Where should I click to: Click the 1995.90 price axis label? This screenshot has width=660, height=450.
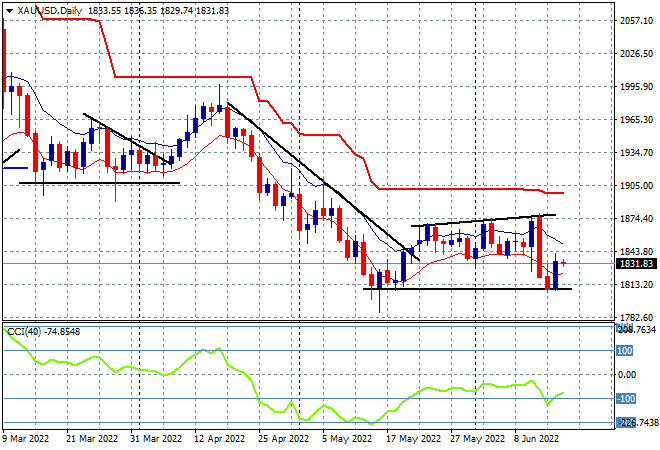tap(636, 86)
